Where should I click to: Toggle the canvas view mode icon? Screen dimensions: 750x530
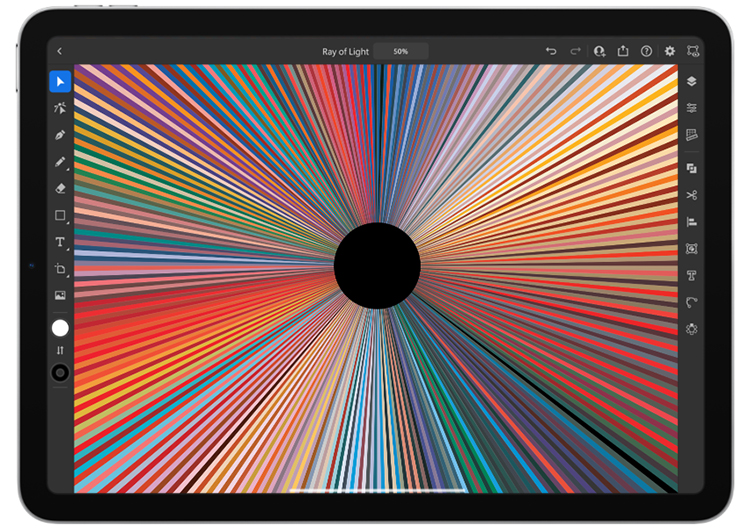[693, 51]
